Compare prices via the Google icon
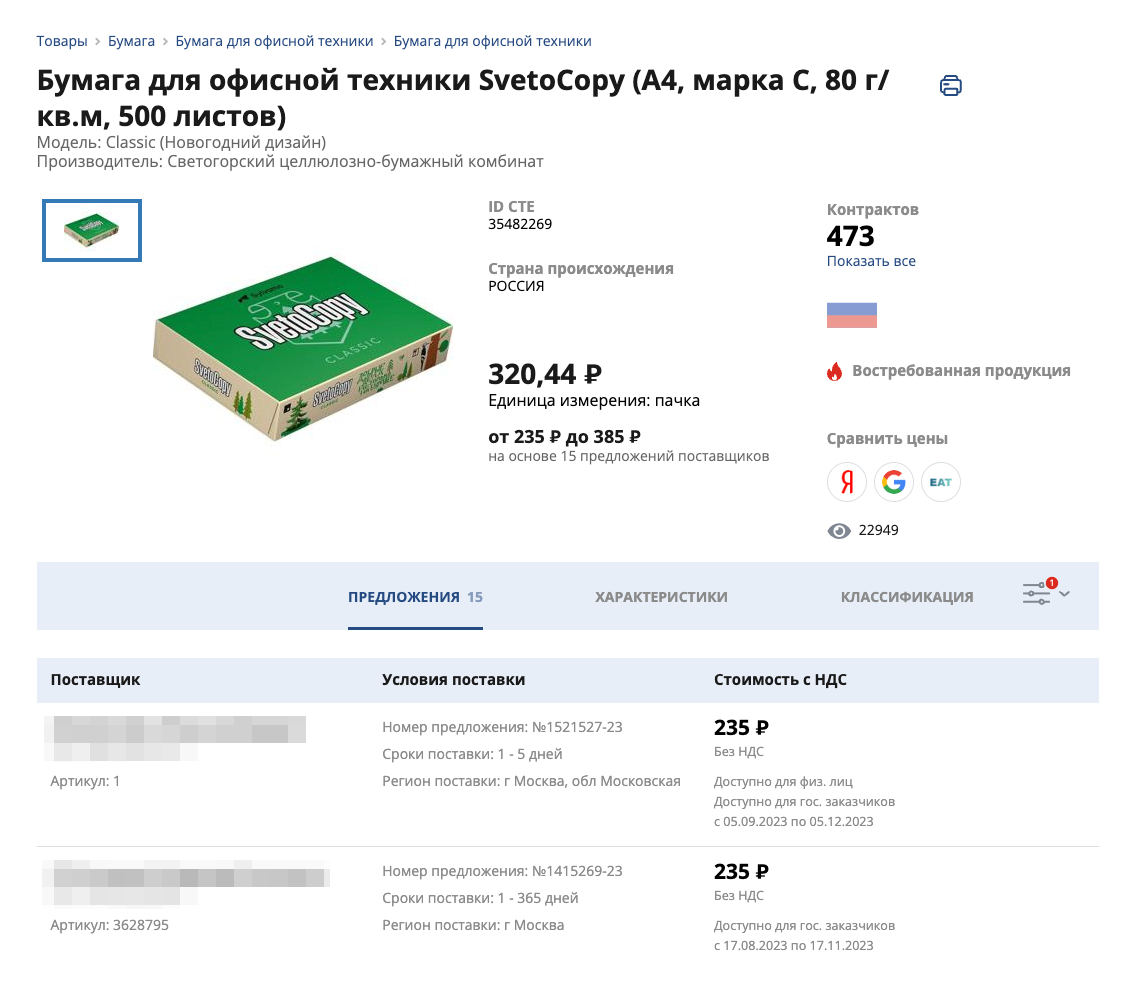The height and width of the screenshot is (990, 1134). pyautogui.click(x=894, y=483)
